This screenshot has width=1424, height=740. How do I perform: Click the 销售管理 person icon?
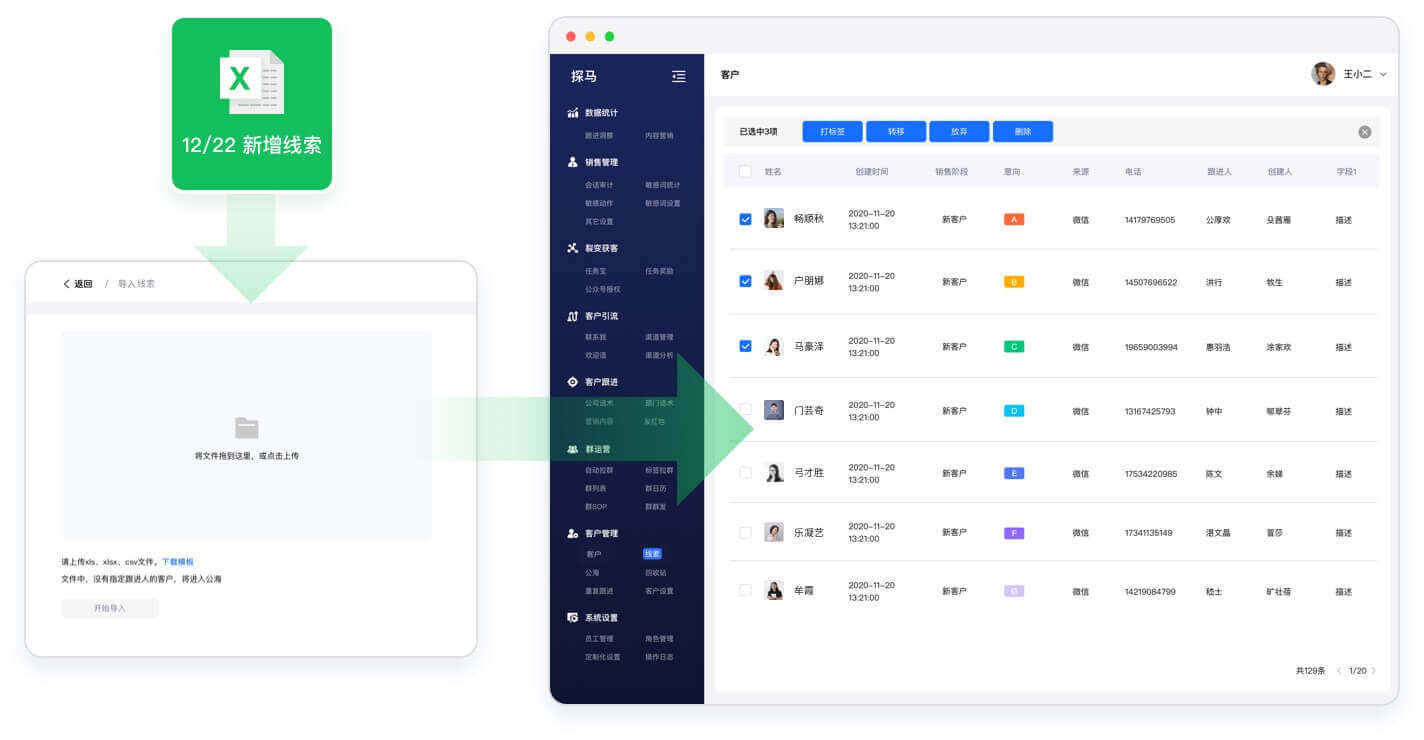click(573, 162)
